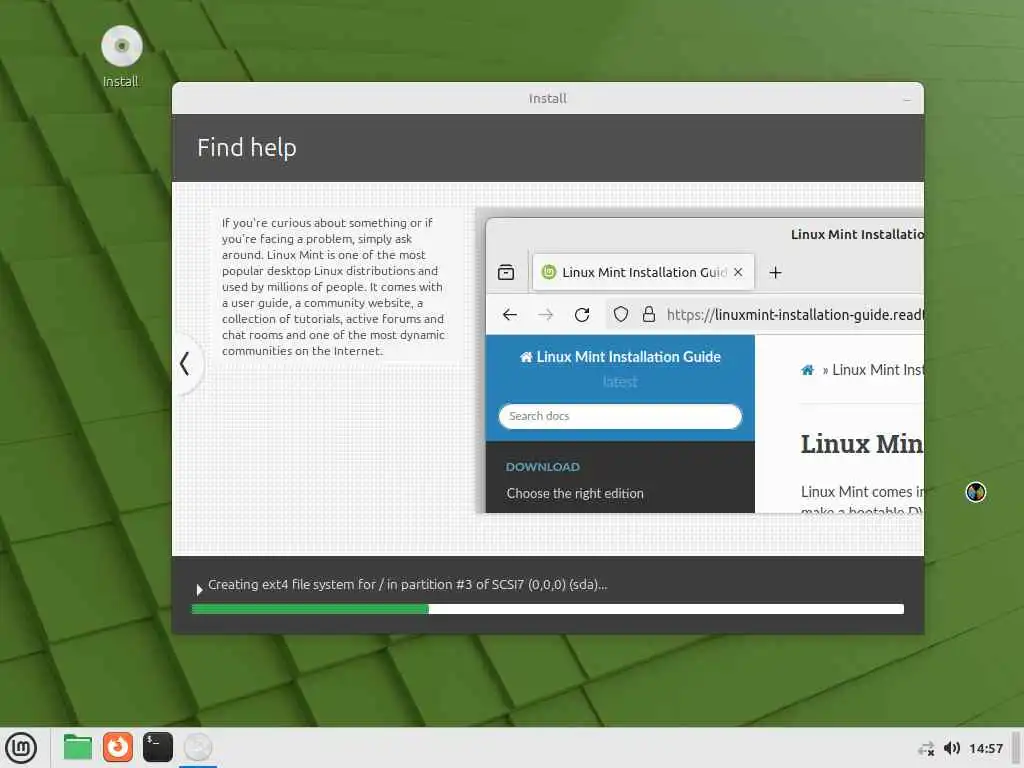
Task: Click the show desktop strip at the panel end
Action: click(x=1016, y=748)
